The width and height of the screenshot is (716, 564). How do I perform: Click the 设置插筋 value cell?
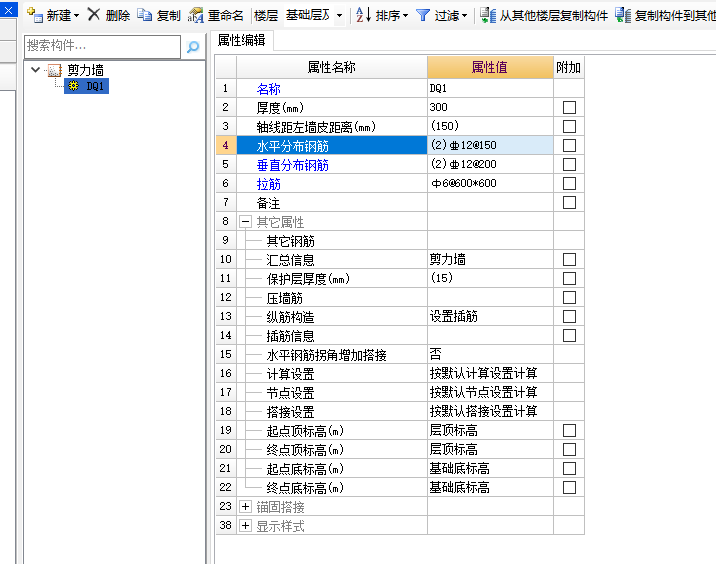point(490,316)
